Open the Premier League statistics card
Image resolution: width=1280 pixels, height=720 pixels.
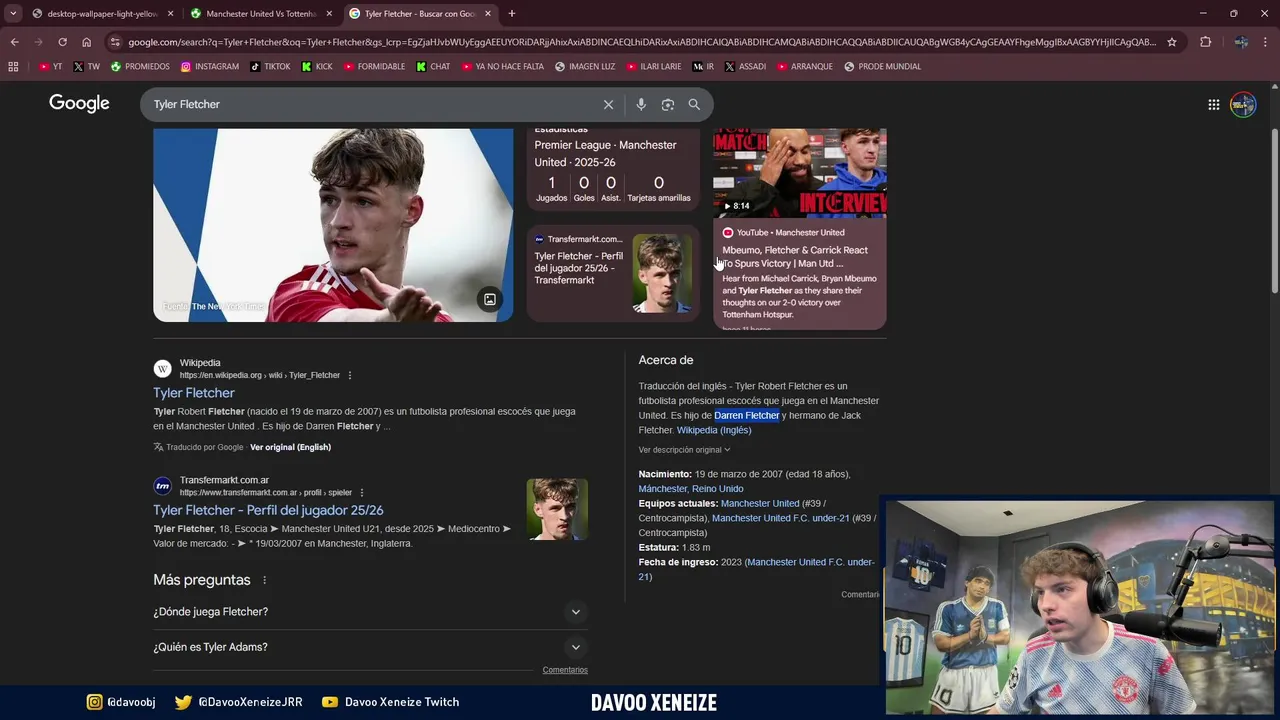[x=613, y=170]
